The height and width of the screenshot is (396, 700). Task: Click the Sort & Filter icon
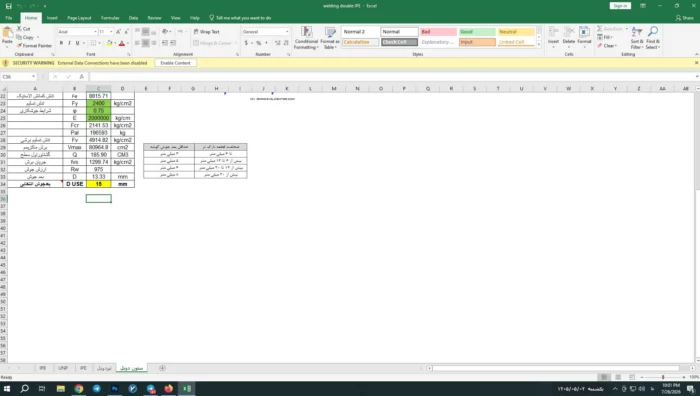click(x=637, y=38)
